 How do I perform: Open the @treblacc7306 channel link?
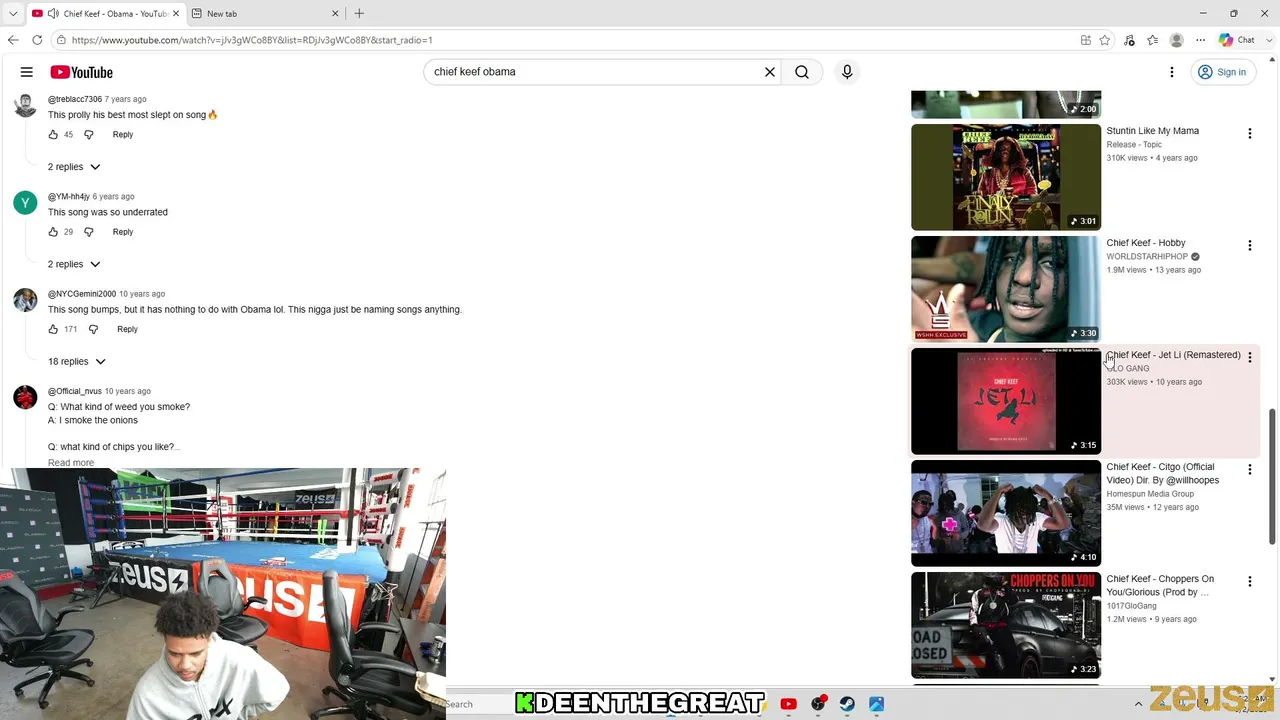point(75,99)
